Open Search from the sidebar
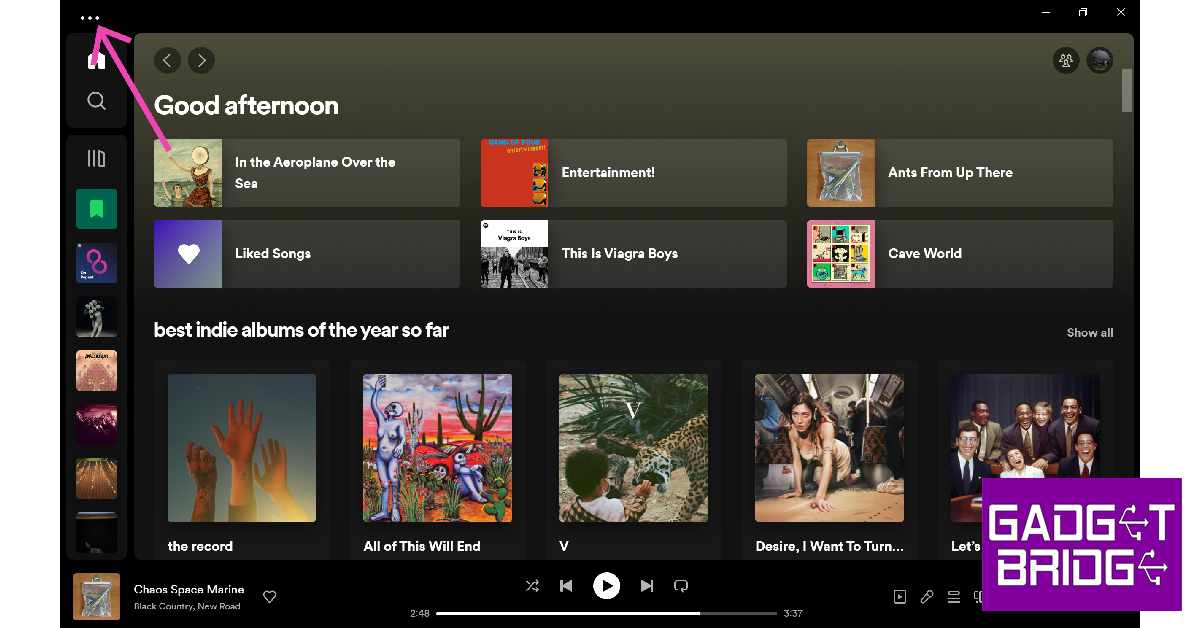The width and height of the screenshot is (1200, 628). point(96,101)
